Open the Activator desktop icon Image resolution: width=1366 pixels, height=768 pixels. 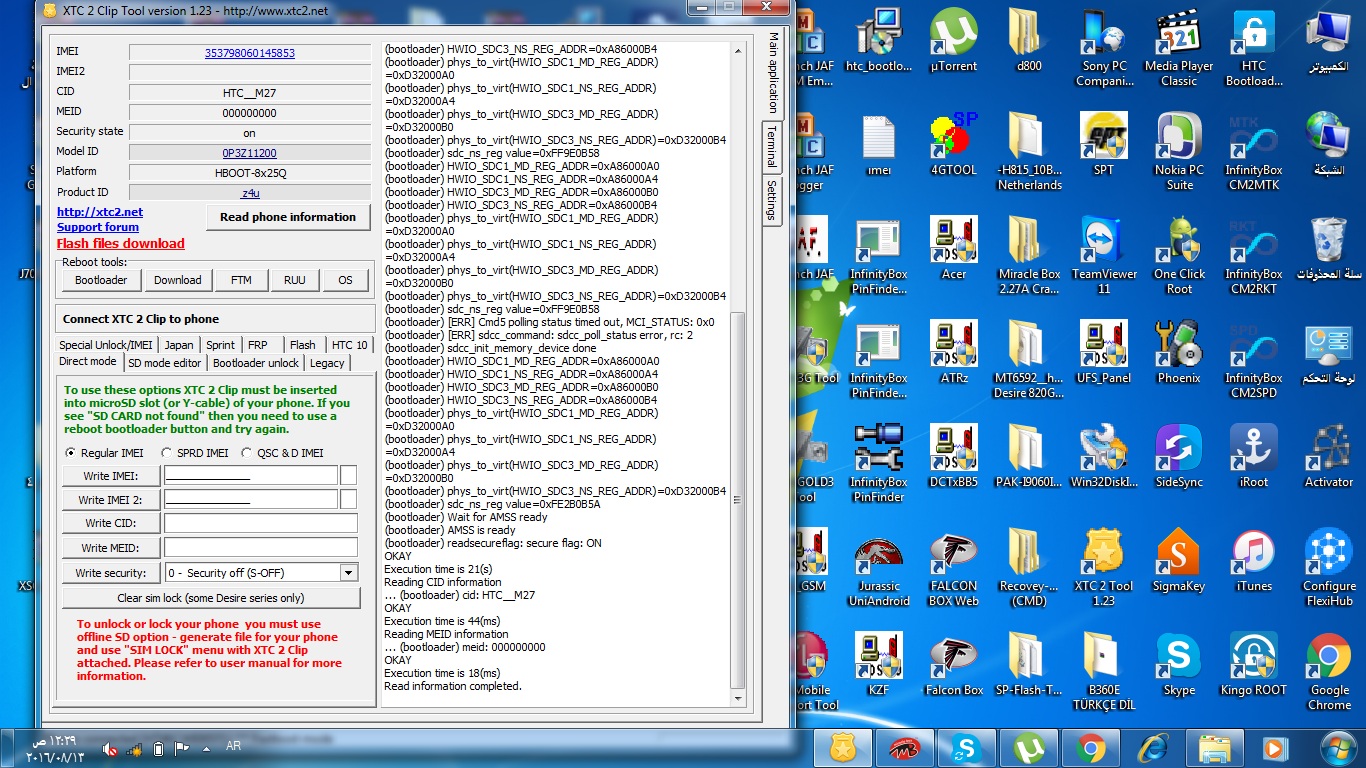pyautogui.click(x=1329, y=456)
